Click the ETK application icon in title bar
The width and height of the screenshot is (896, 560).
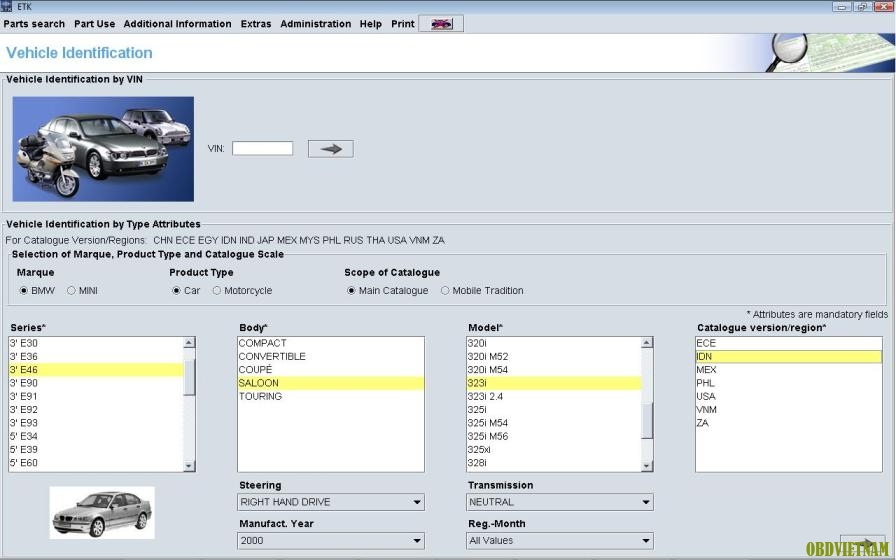6,6
